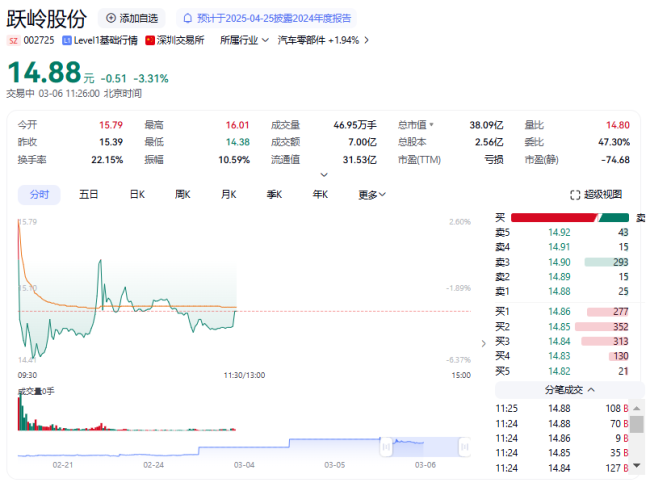Click the 买1 price 14.86
The height and width of the screenshot is (491, 650).
(559, 311)
